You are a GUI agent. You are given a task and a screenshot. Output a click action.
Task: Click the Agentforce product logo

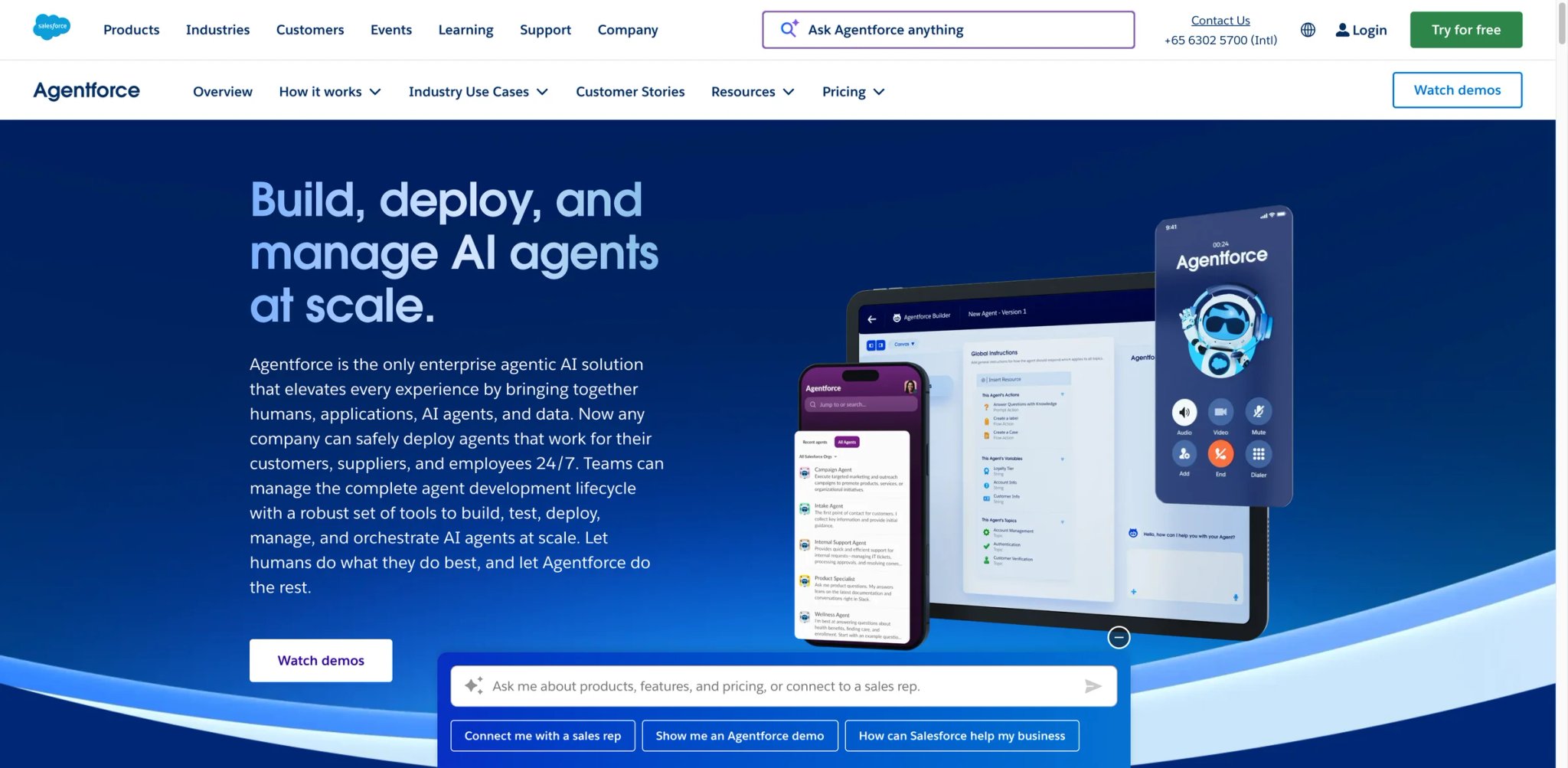click(x=87, y=90)
